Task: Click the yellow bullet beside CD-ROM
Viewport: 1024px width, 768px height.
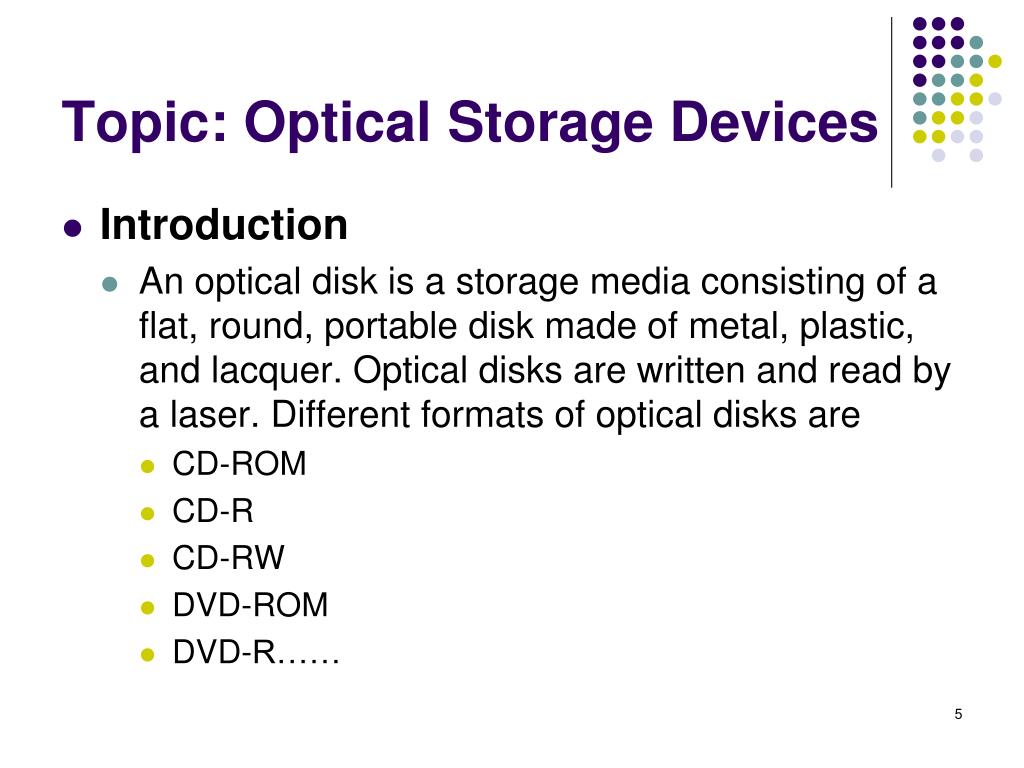Action: click(x=148, y=466)
